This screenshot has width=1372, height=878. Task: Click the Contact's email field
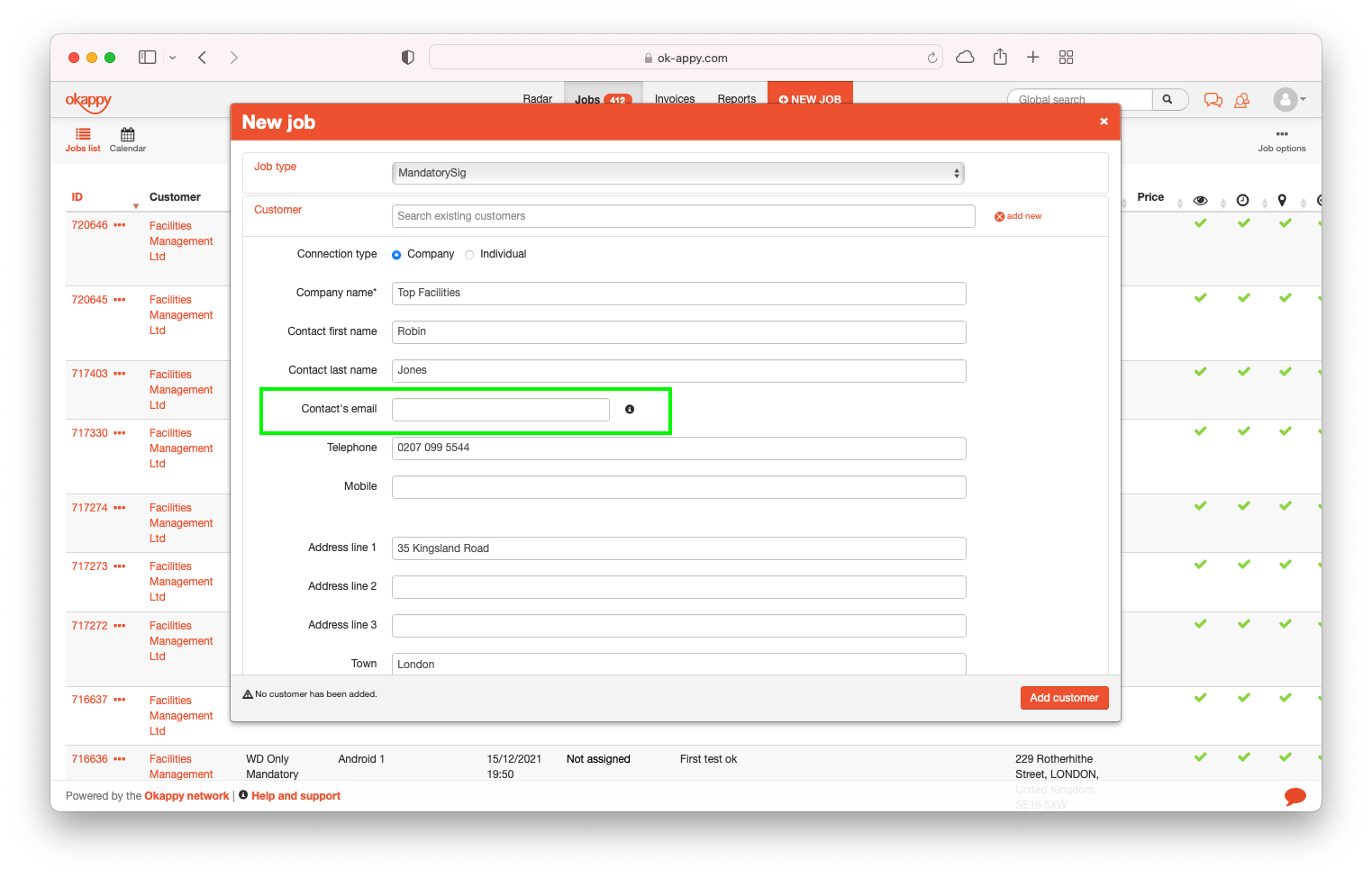pos(501,410)
